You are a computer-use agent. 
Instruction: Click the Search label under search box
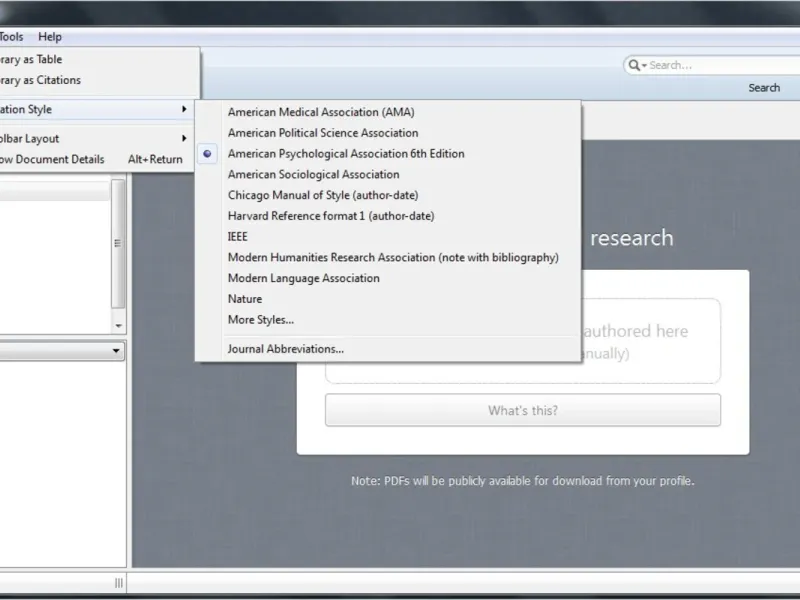pos(764,88)
